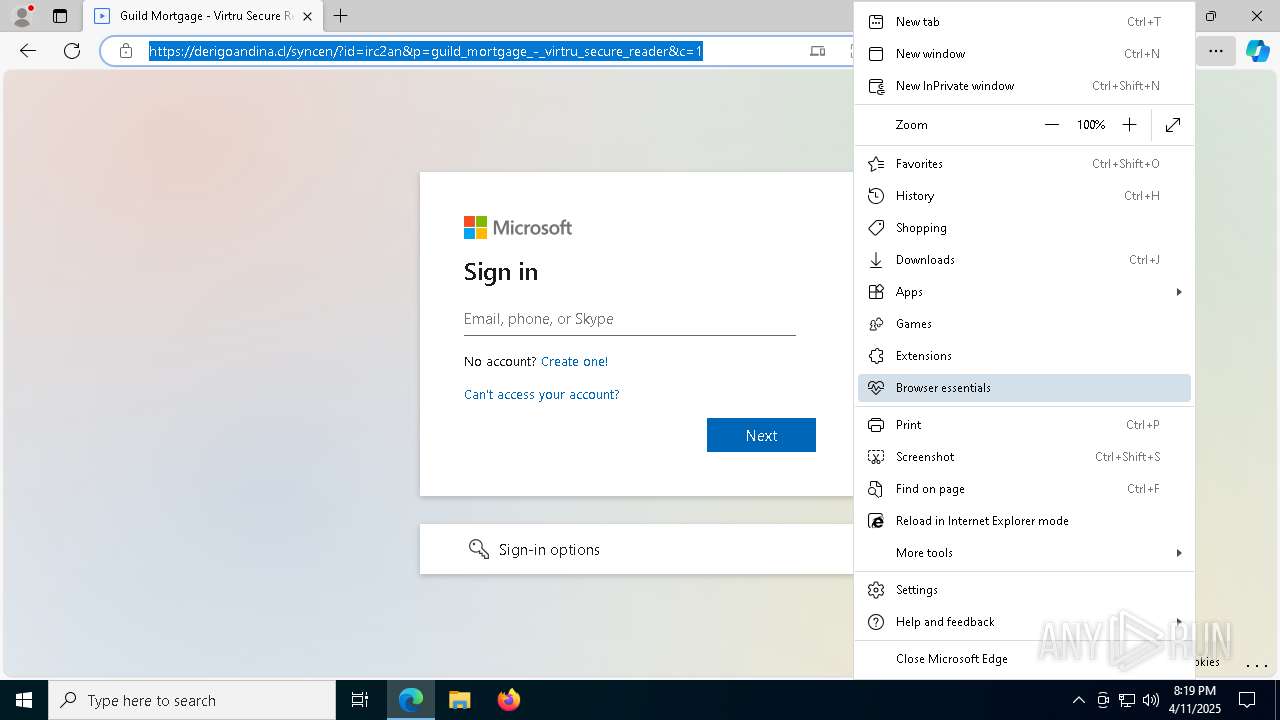Screen dimensions: 1280x720
Task: Click the Help question mark icon
Action: [876, 622]
